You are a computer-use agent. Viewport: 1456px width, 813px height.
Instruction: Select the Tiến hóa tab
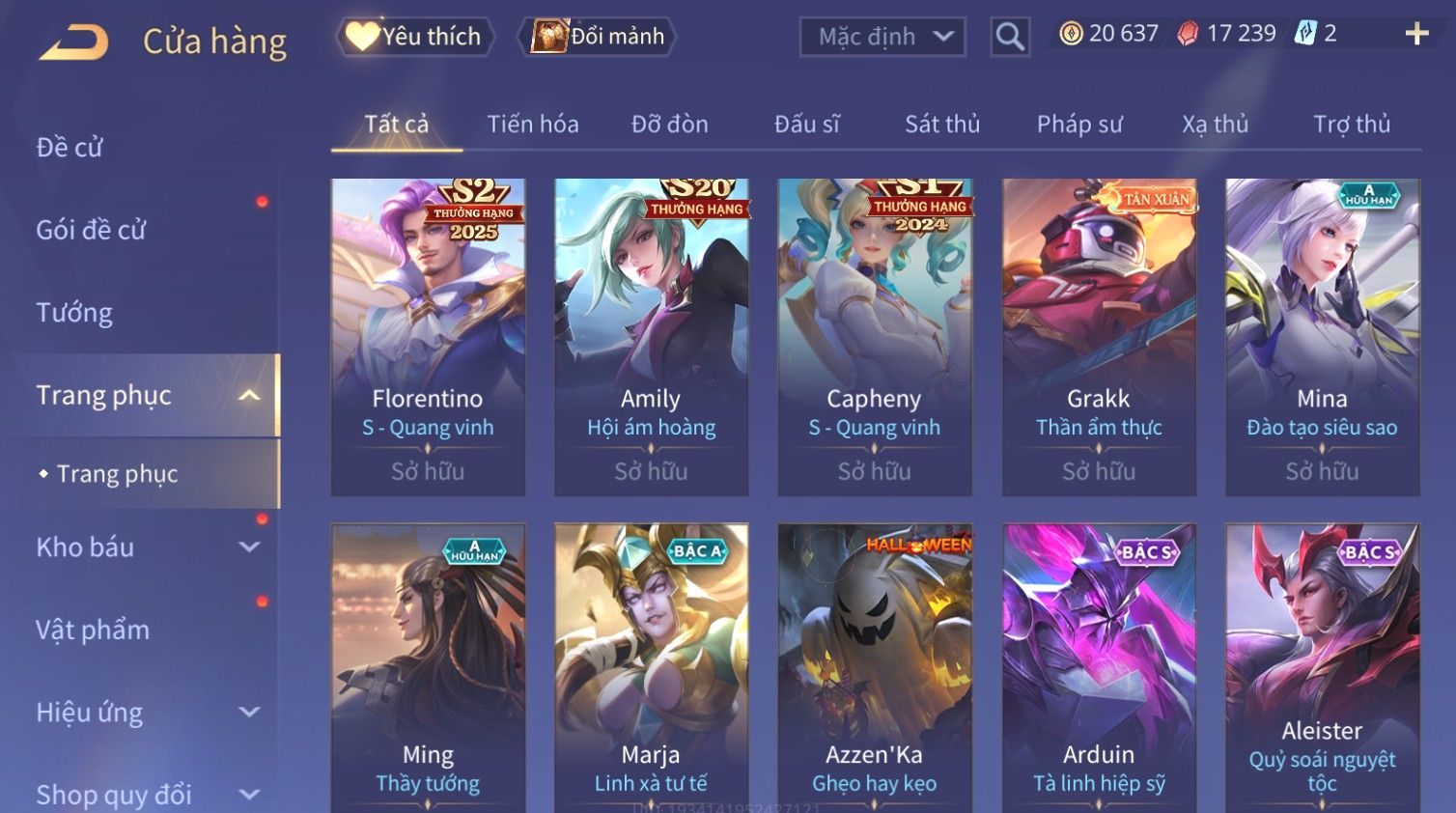(x=533, y=125)
